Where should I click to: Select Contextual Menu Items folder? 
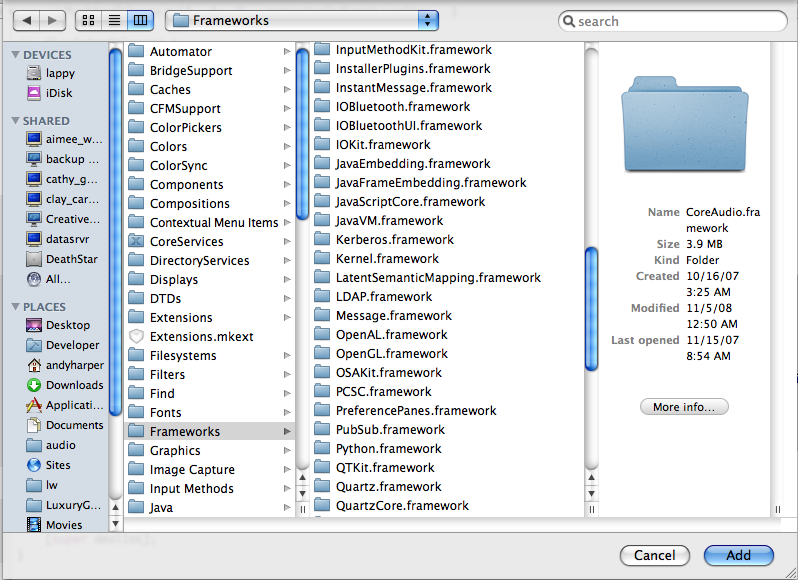point(210,222)
